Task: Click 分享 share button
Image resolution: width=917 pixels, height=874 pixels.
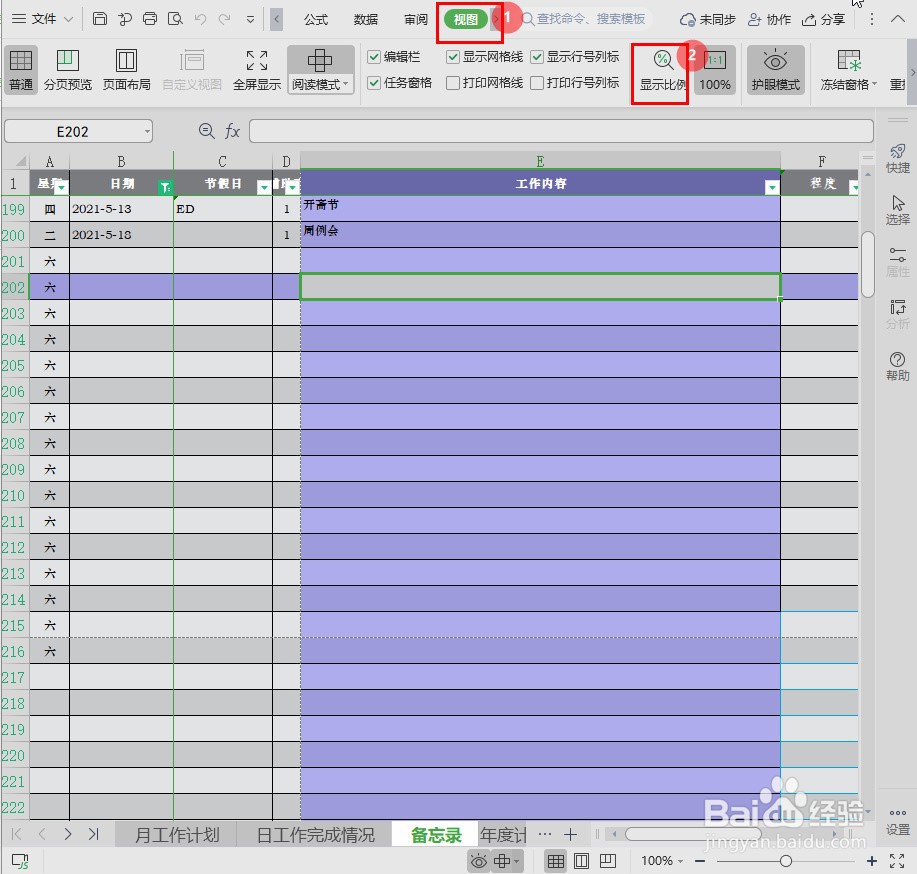Action: tap(823, 19)
